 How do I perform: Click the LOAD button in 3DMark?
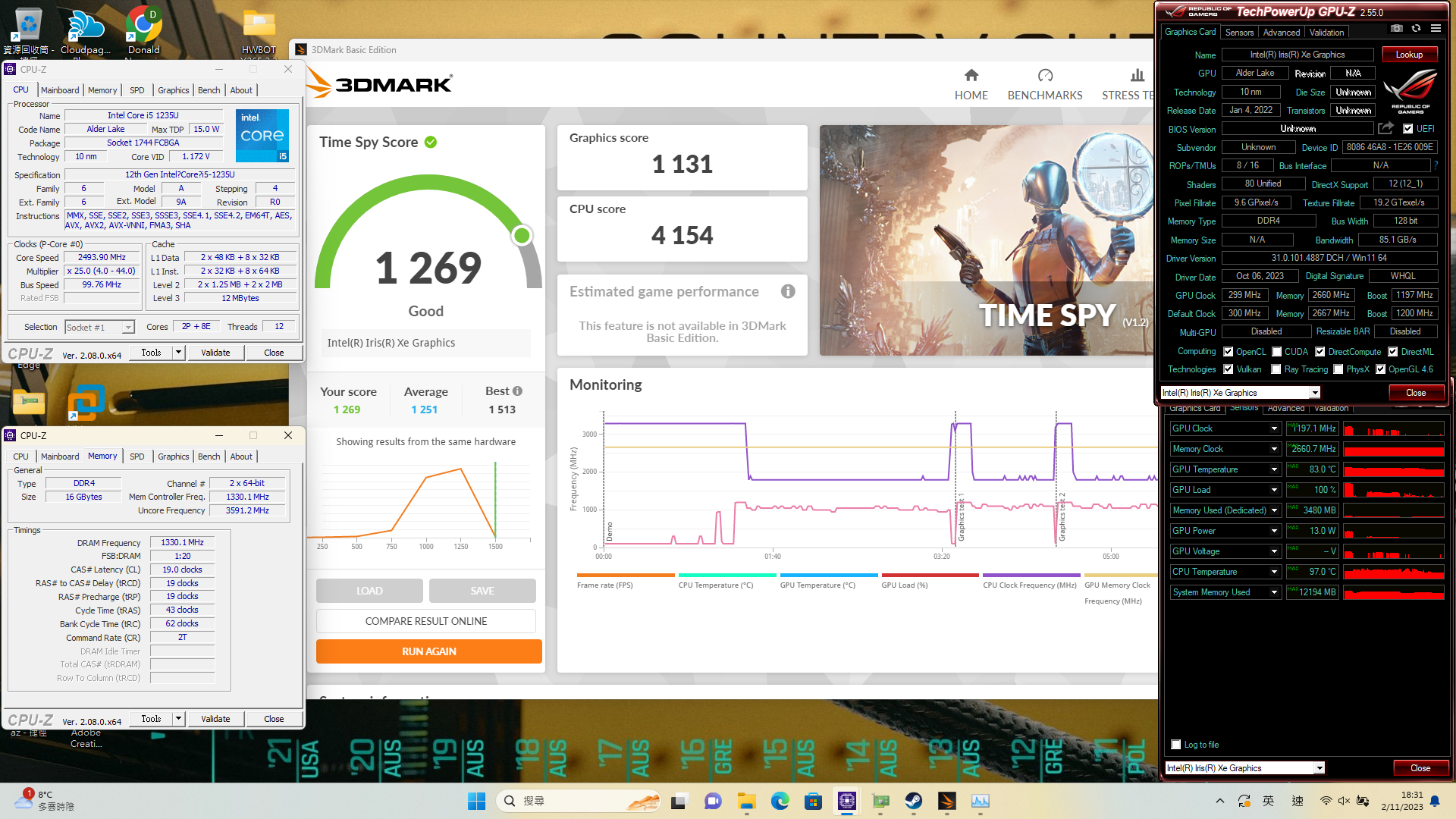coord(369,591)
